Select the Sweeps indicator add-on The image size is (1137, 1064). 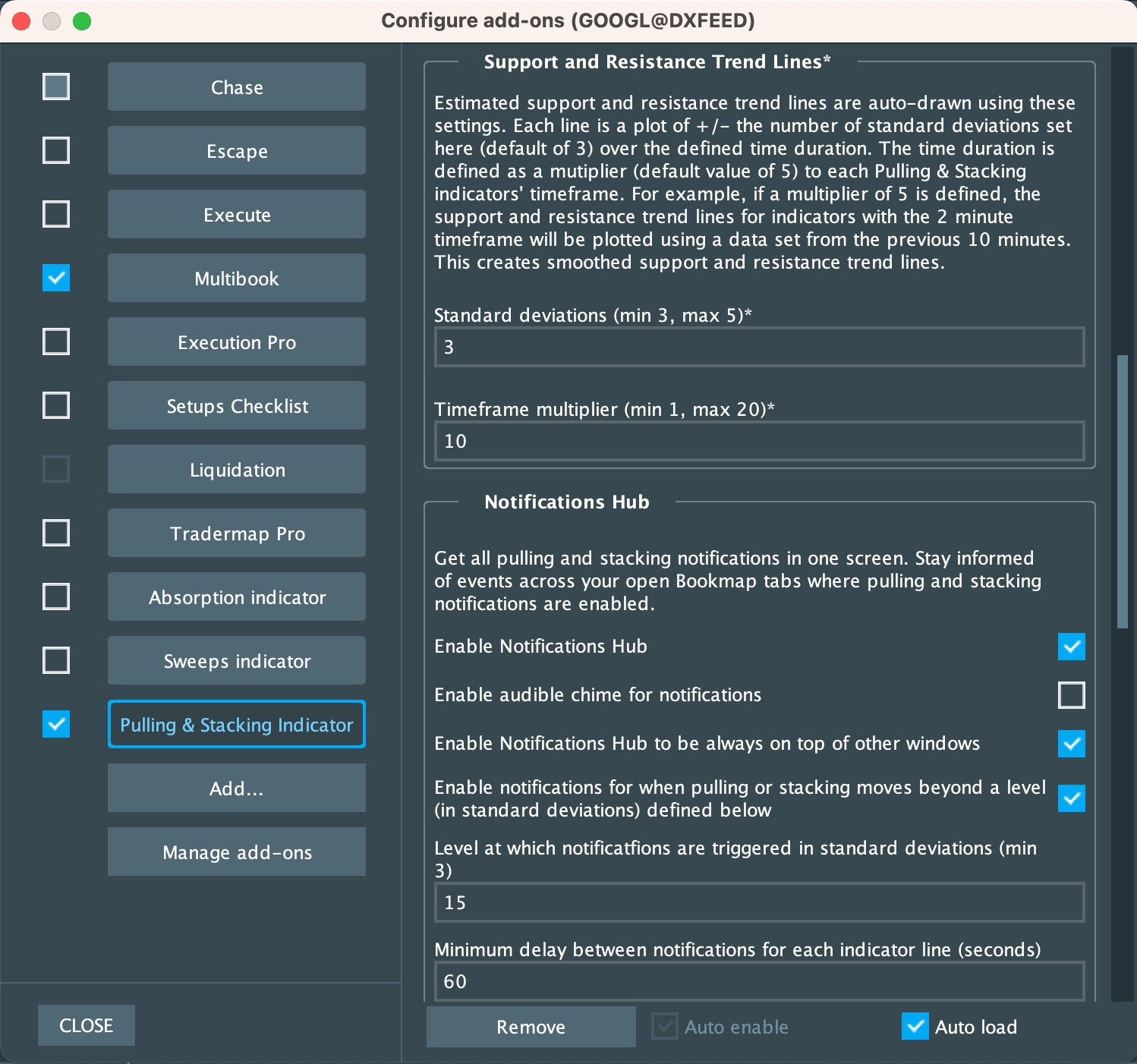pyautogui.click(x=237, y=661)
